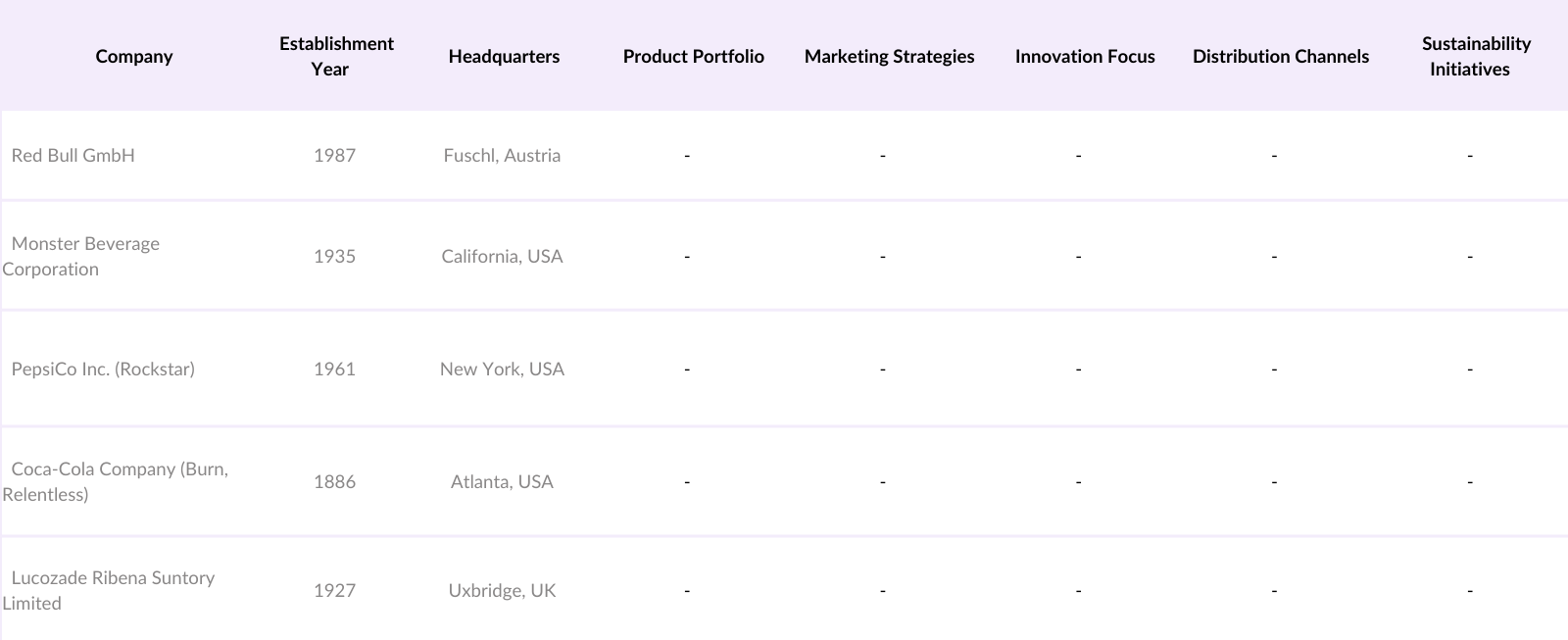The width and height of the screenshot is (1568, 640).
Task: Select the Lucozade Ribena Suntory Limited cell
Action: [112, 590]
